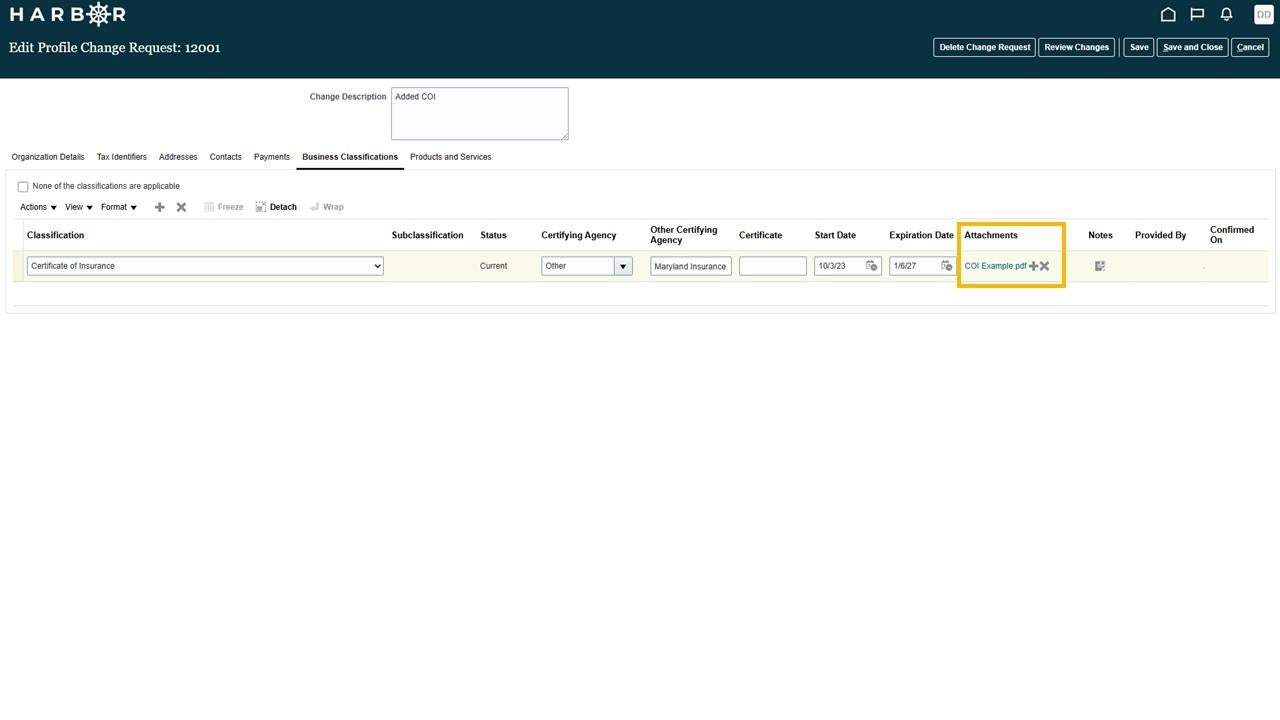The width and height of the screenshot is (1280, 720).
Task: Click the Notes column header
Action: 1101,235
